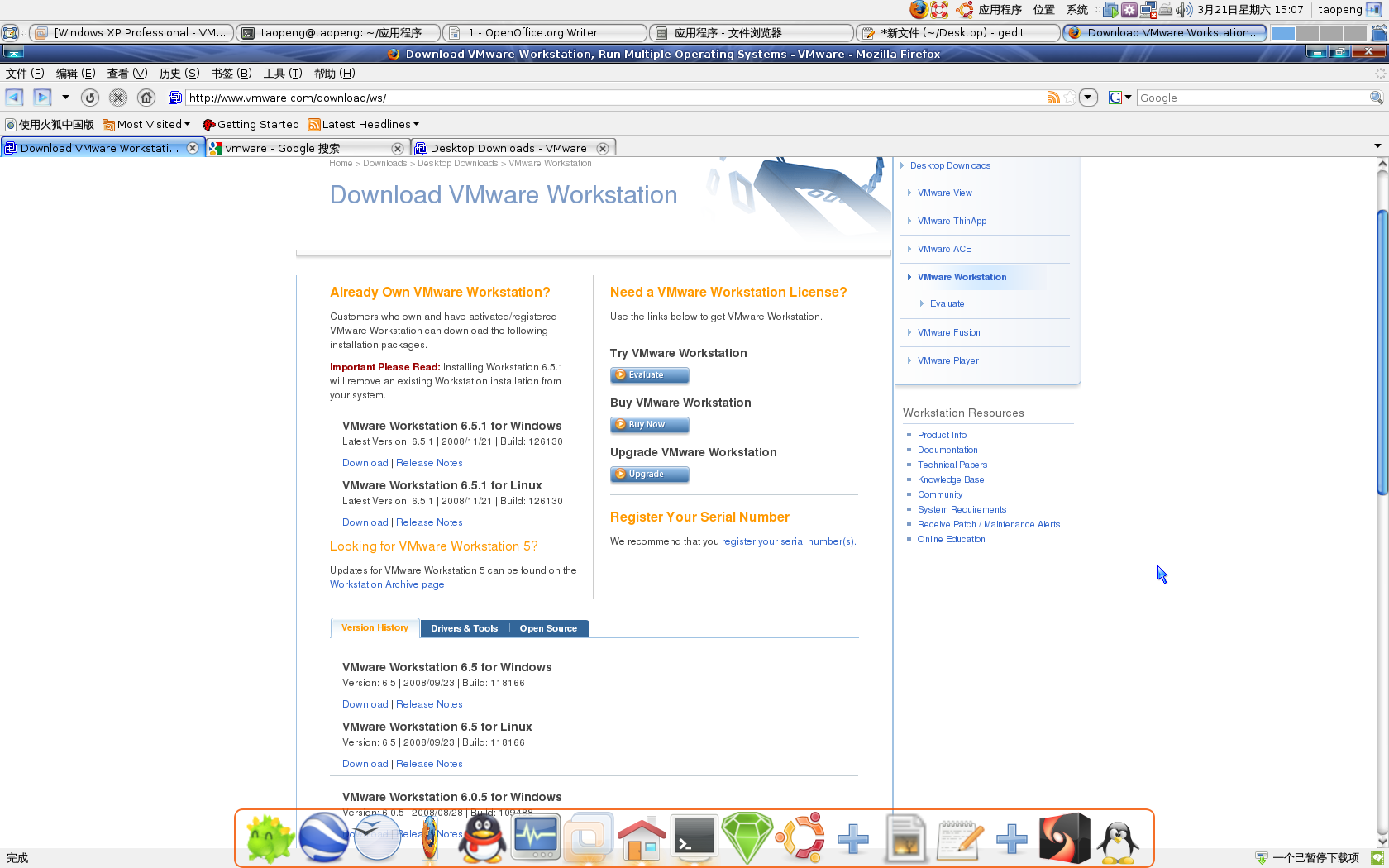Close the Download VMware Workstation tab
Viewport: 1389px width, 868px height.
(x=193, y=148)
